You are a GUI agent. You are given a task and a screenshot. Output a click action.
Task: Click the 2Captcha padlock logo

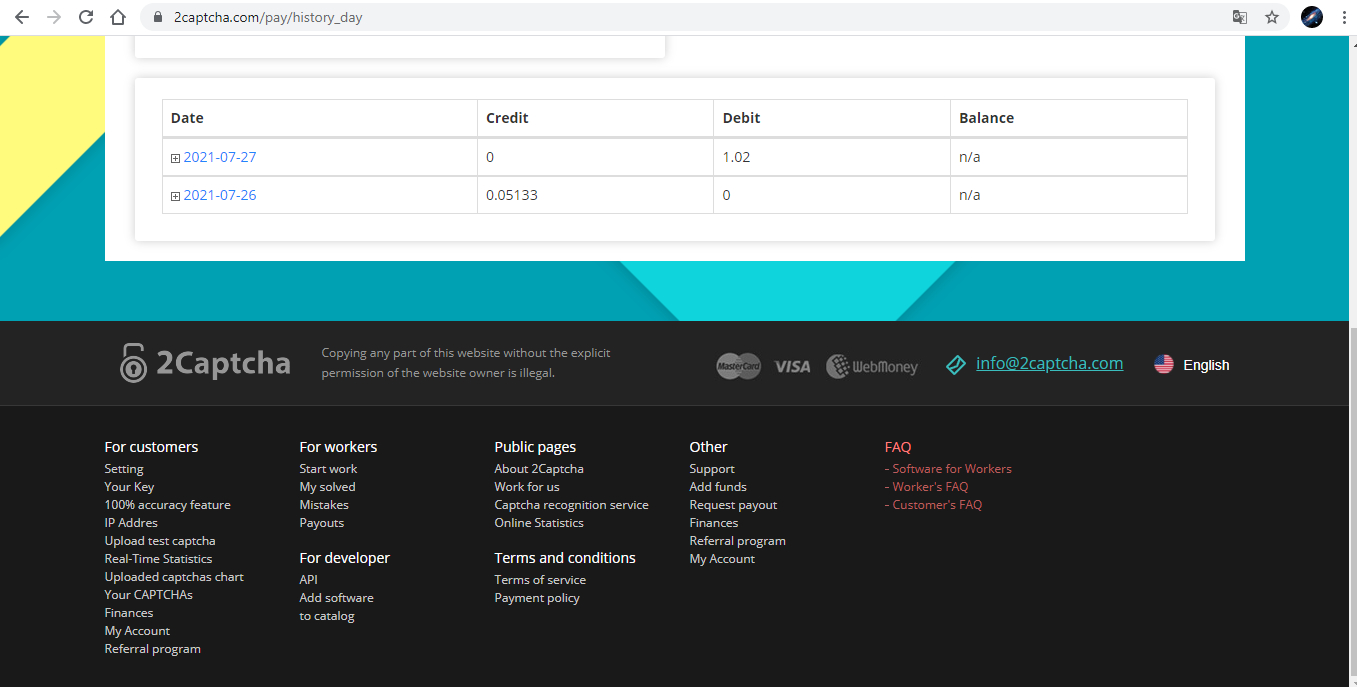pos(133,363)
